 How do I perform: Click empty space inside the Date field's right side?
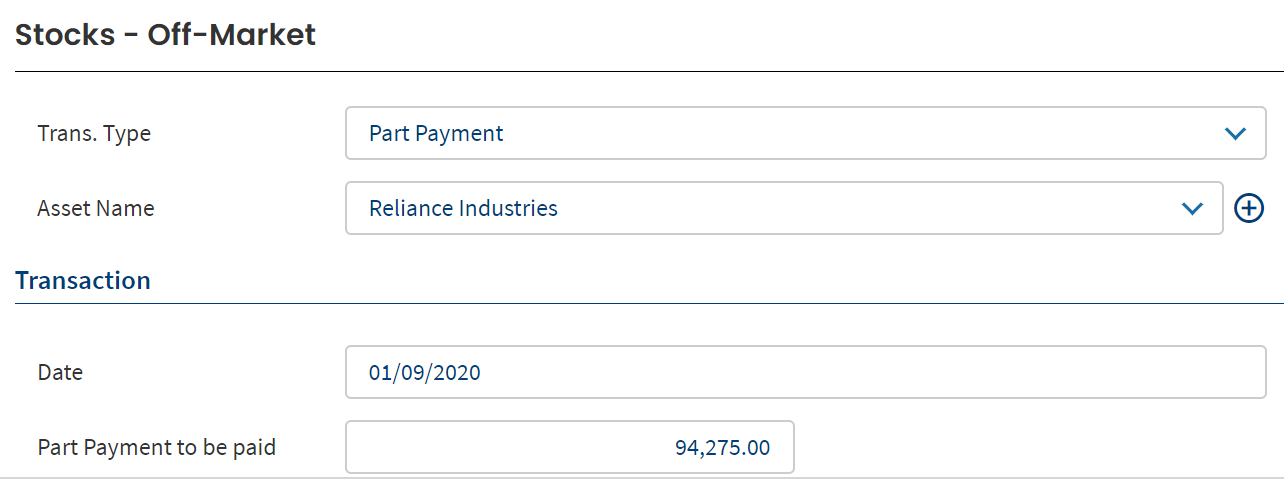coord(900,372)
